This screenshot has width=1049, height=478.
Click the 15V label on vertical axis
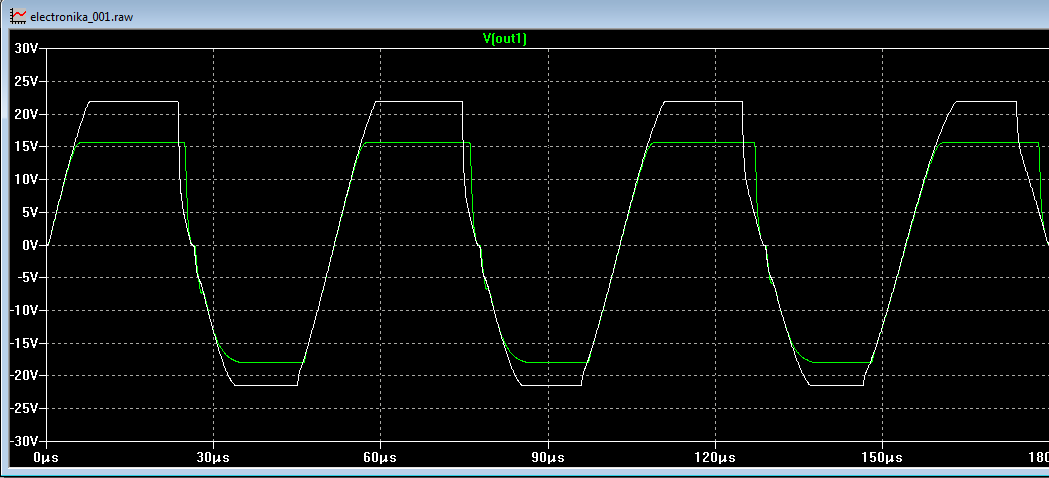click(27, 147)
